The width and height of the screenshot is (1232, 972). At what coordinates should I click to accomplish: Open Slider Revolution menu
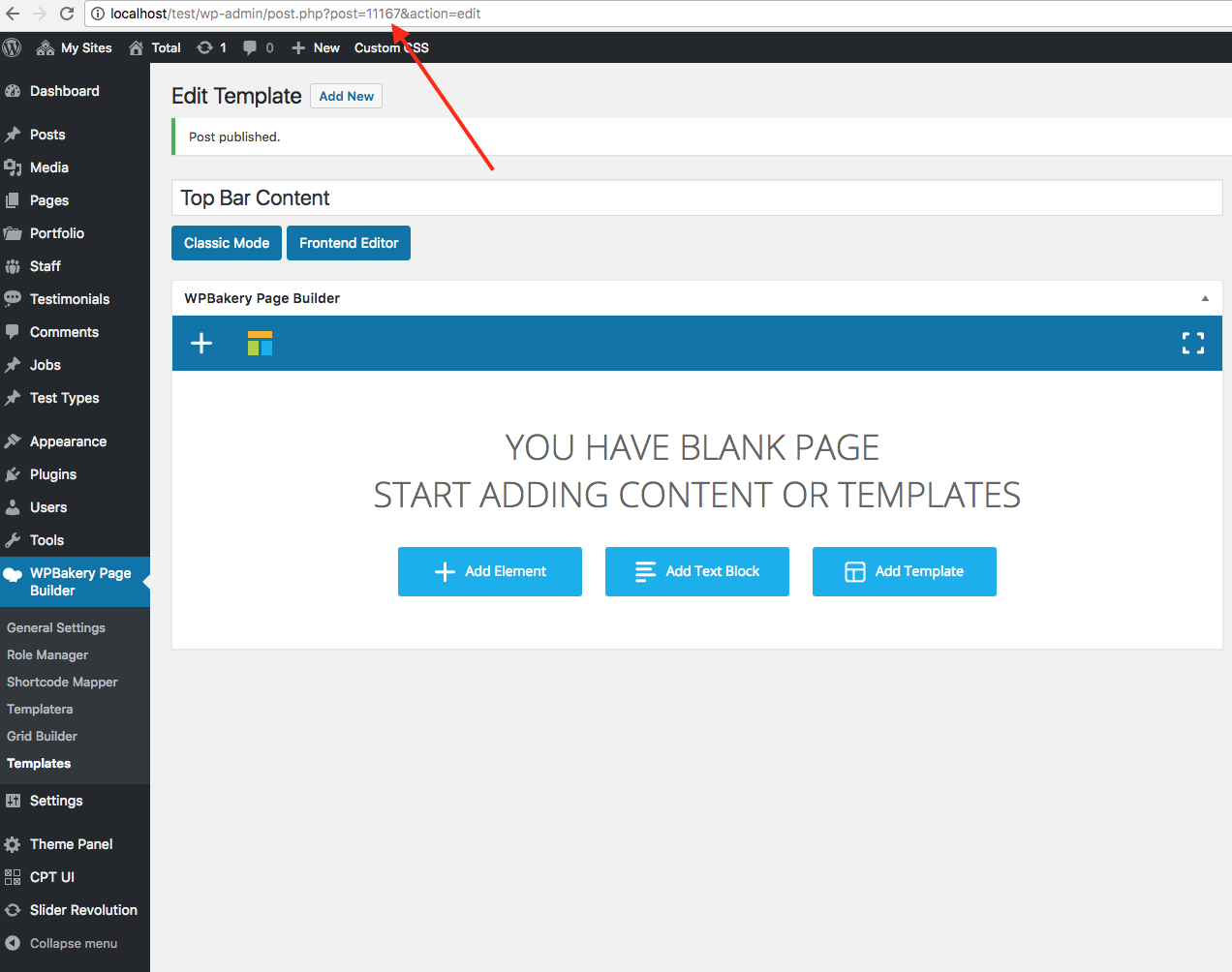click(x=75, y=910)
